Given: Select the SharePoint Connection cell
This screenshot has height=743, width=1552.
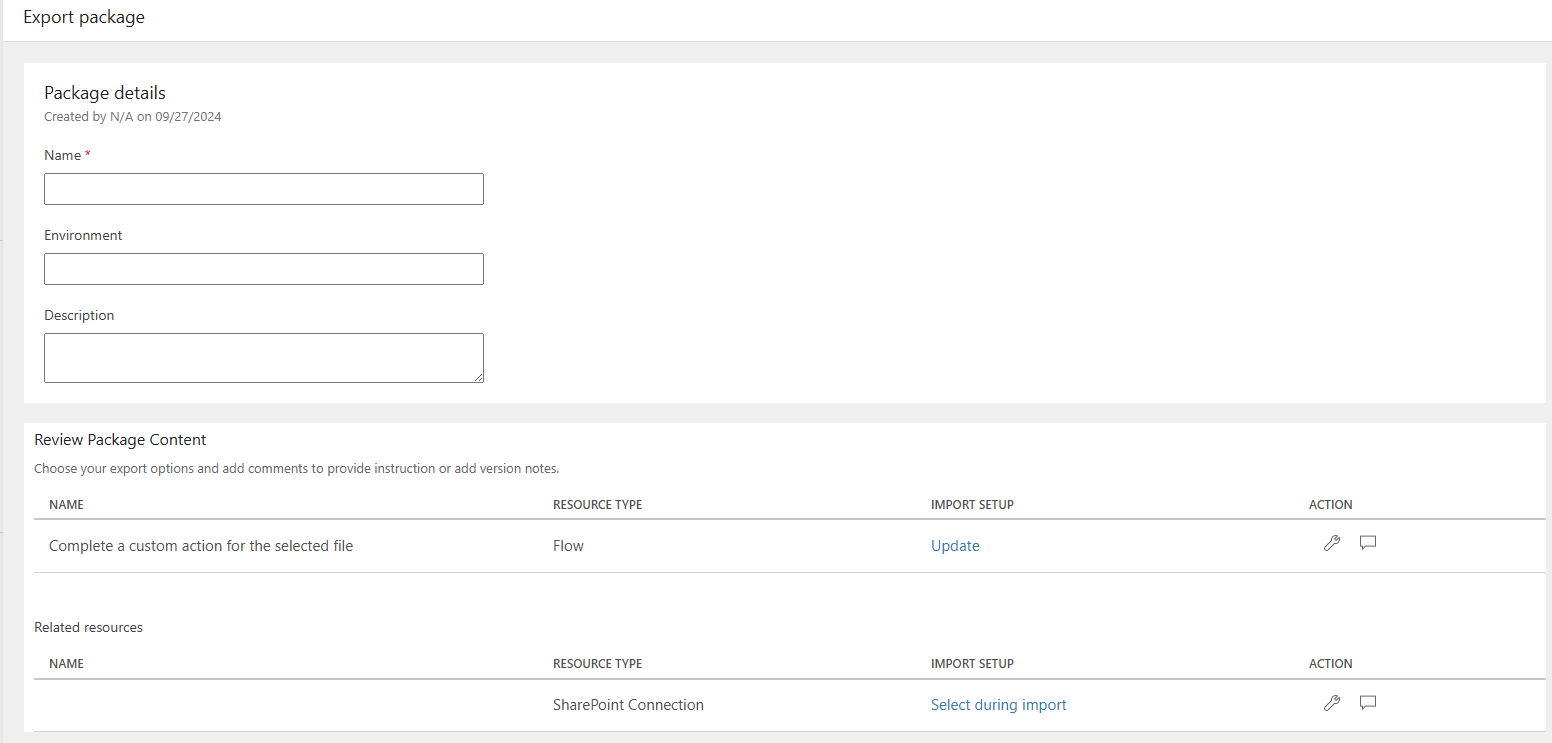Looking at the screenshot, I should (628, 705).
